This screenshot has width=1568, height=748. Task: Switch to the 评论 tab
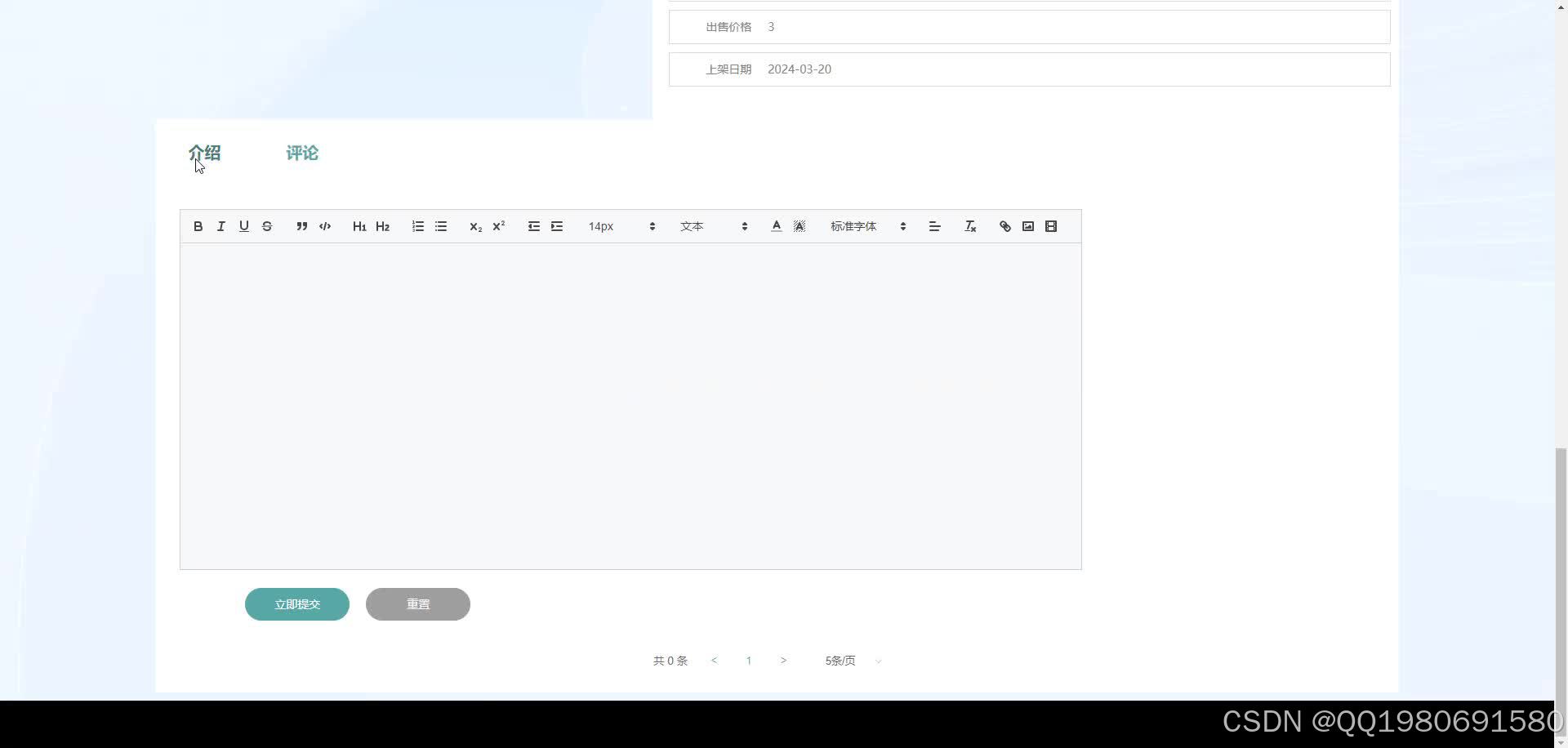[301, 153]
